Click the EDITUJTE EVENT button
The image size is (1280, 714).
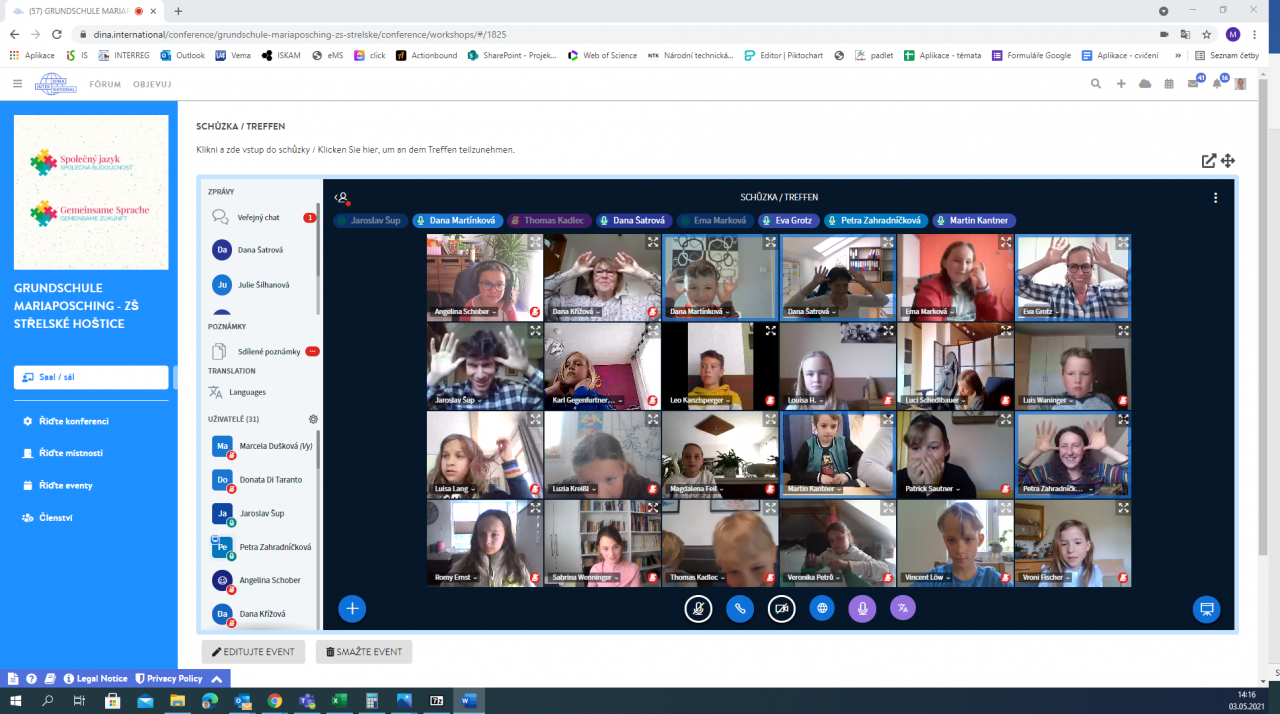[253, 652]
